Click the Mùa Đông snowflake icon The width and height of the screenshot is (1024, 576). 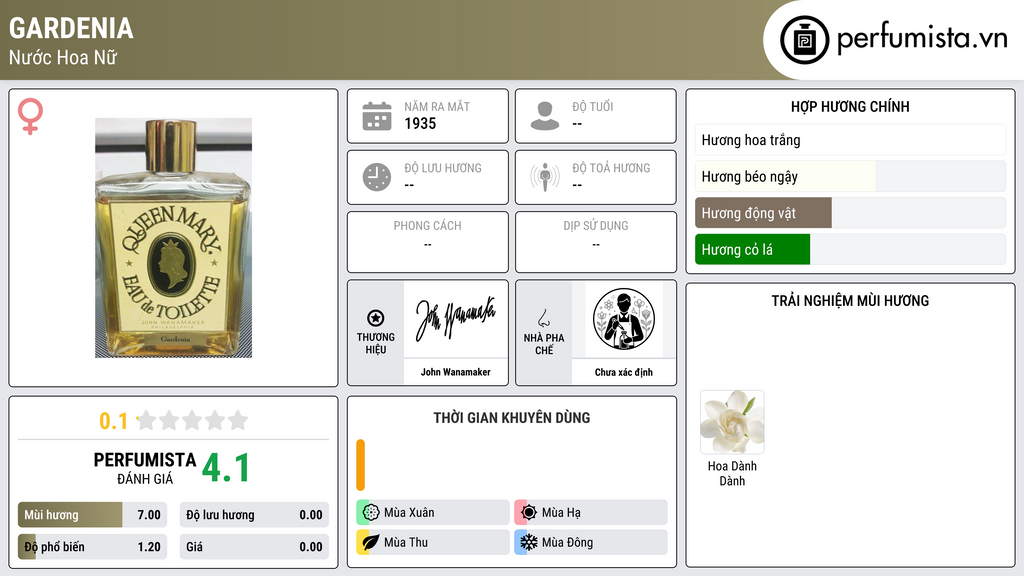(x=529, y=542)
